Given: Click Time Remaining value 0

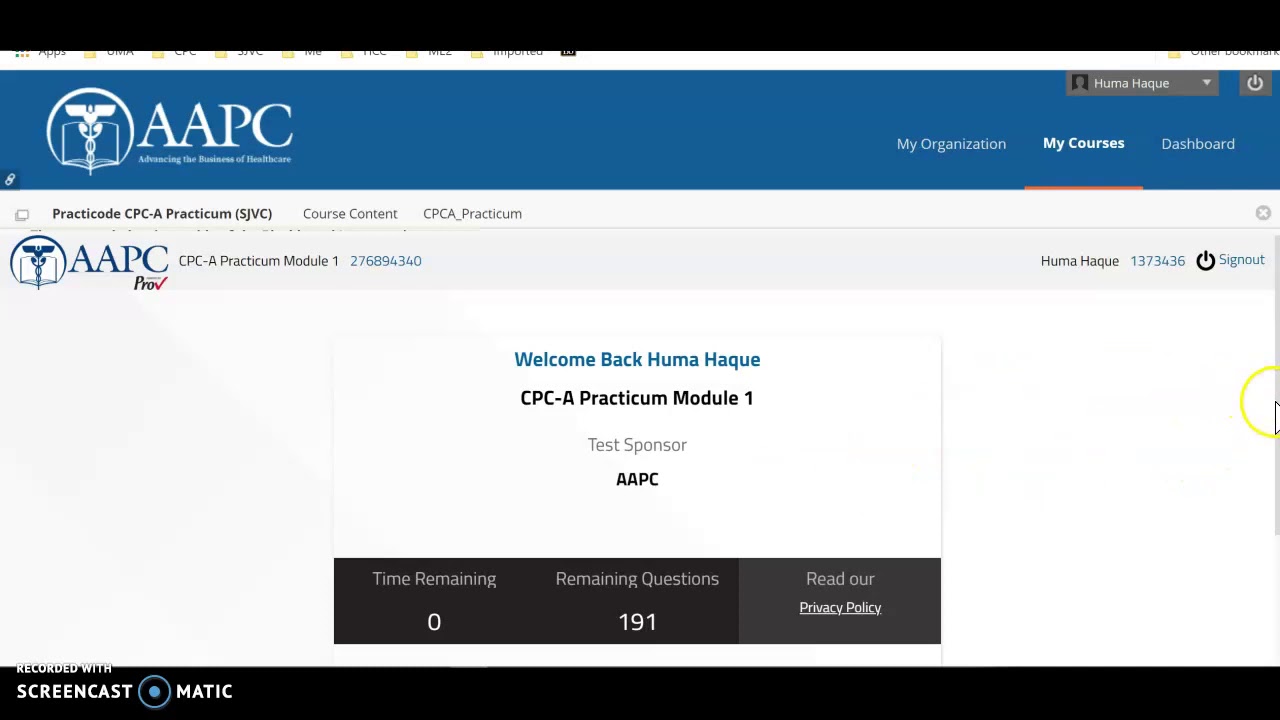Looking at the screenshot, I should (x=434, y=622).
